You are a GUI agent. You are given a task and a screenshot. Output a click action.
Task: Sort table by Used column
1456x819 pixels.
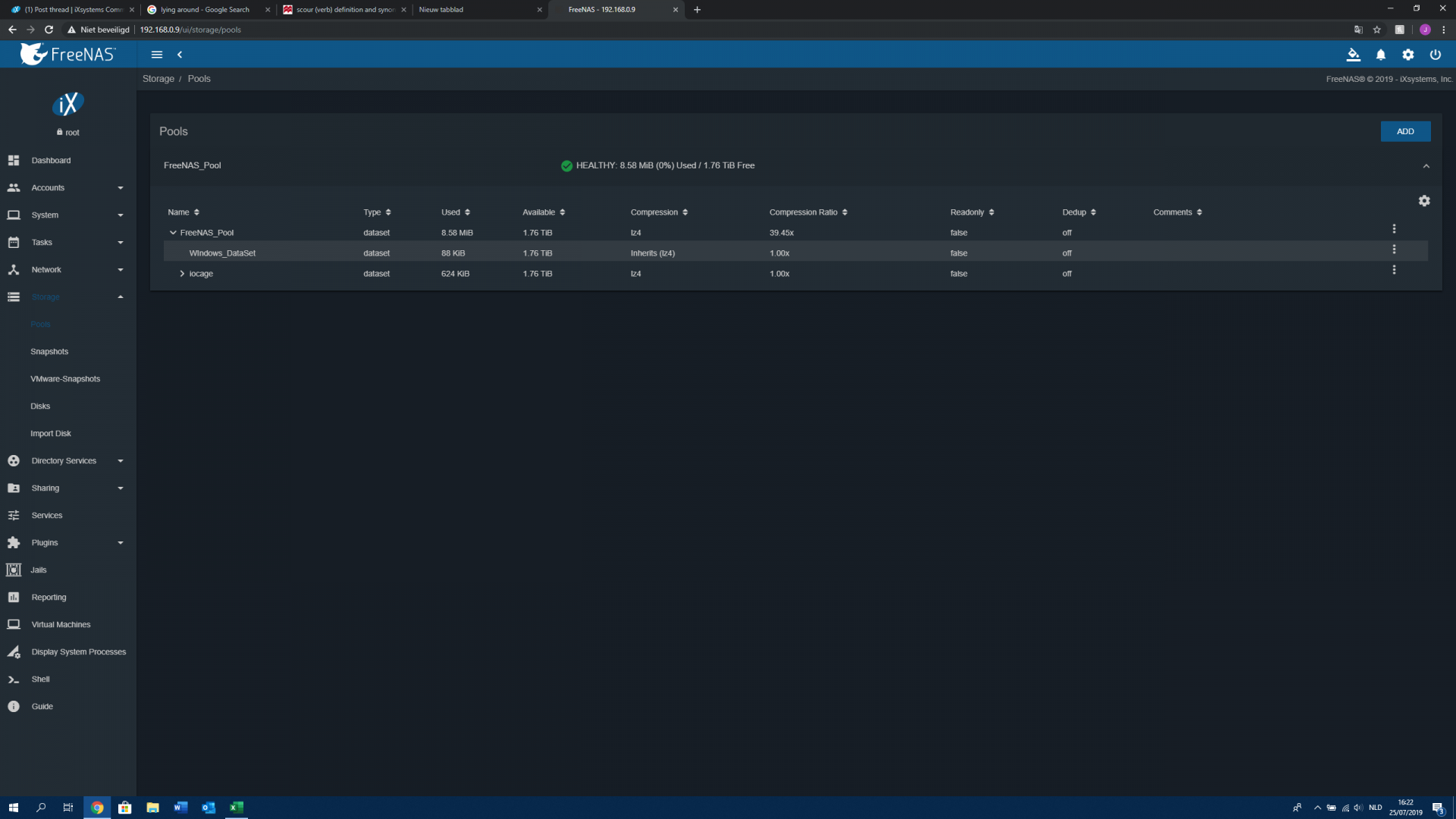456,212
